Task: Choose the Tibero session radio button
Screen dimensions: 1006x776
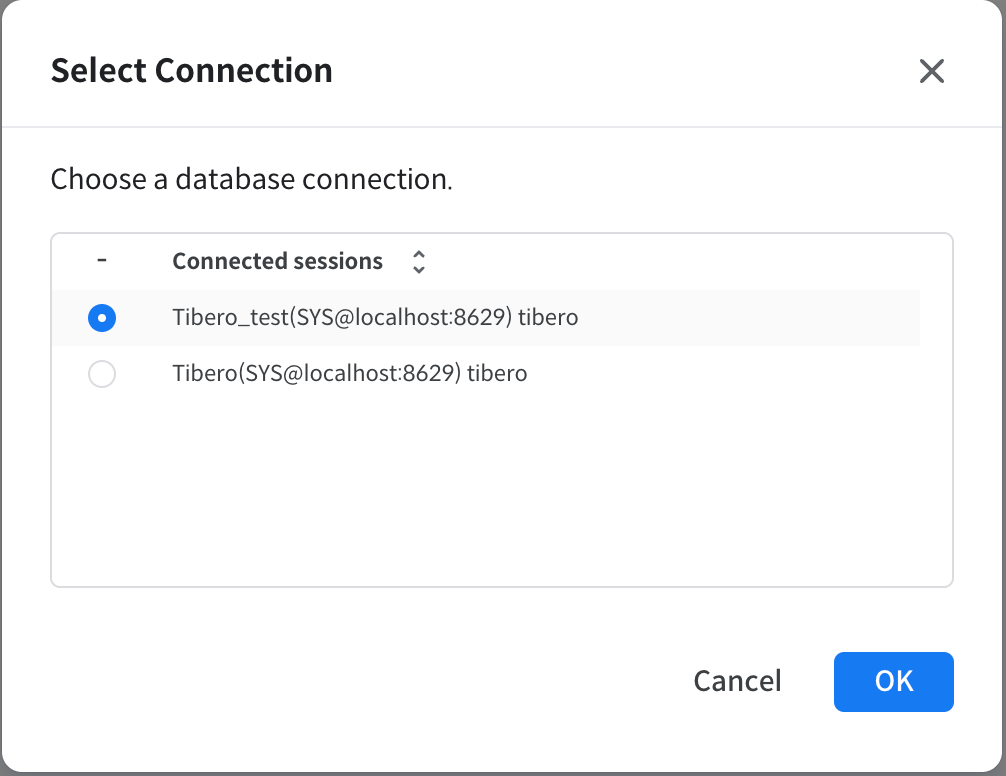Action: click(102, 374)
